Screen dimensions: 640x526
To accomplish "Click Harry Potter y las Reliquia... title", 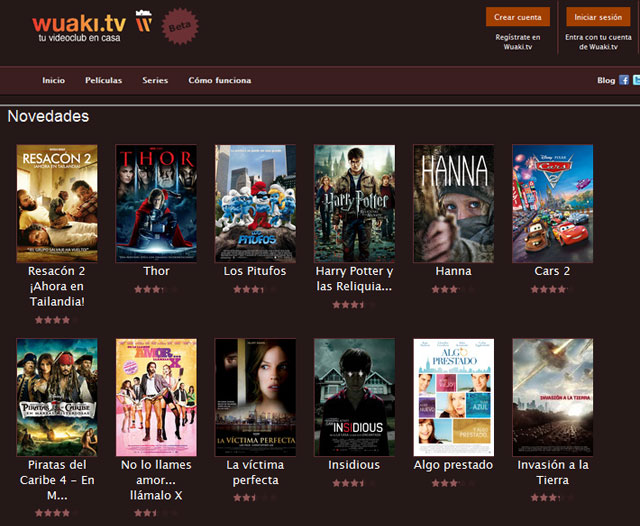I will (354, 279).
